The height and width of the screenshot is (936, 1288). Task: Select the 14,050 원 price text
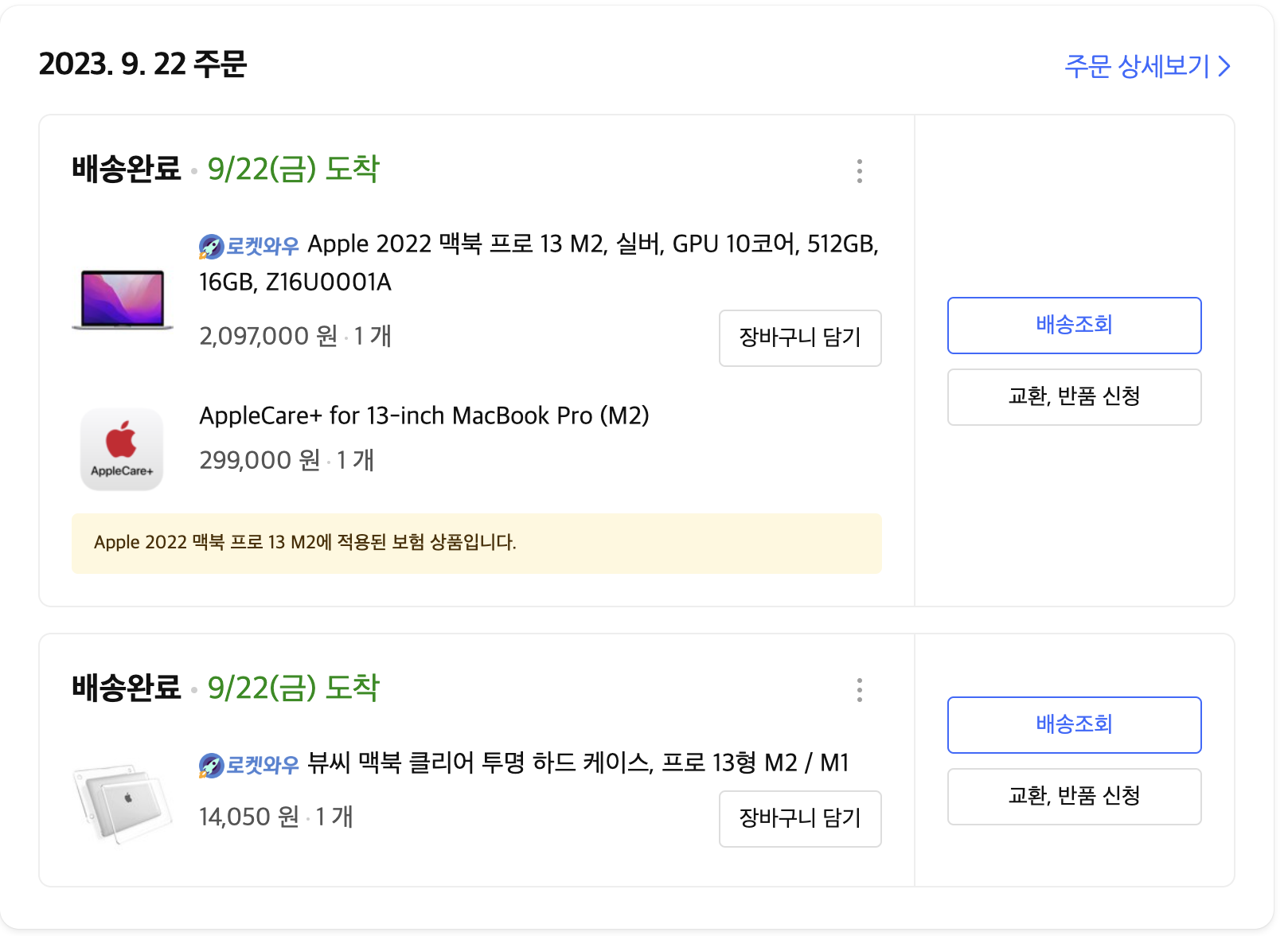tap(249, 817)
